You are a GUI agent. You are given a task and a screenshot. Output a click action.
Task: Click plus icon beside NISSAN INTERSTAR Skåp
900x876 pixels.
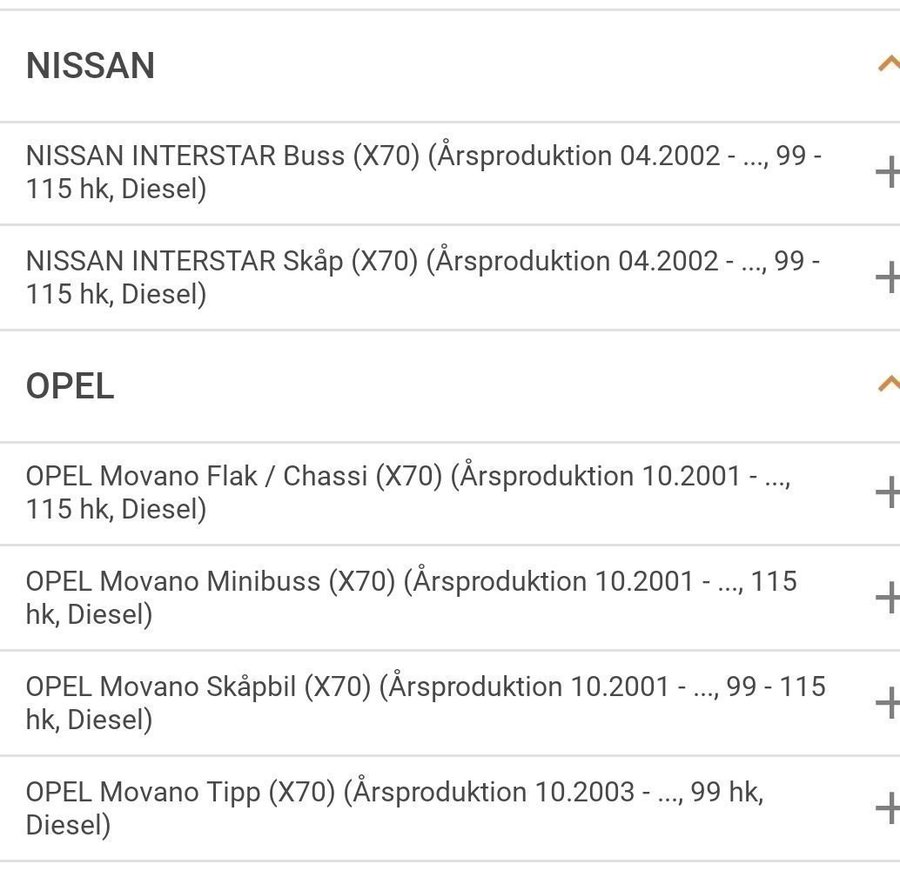click(887, 277)
